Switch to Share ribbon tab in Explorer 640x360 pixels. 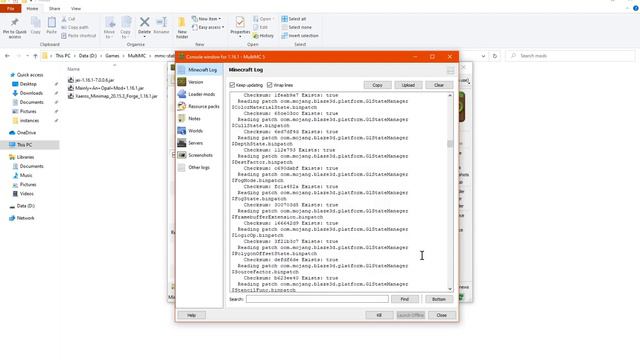[54, 8]
